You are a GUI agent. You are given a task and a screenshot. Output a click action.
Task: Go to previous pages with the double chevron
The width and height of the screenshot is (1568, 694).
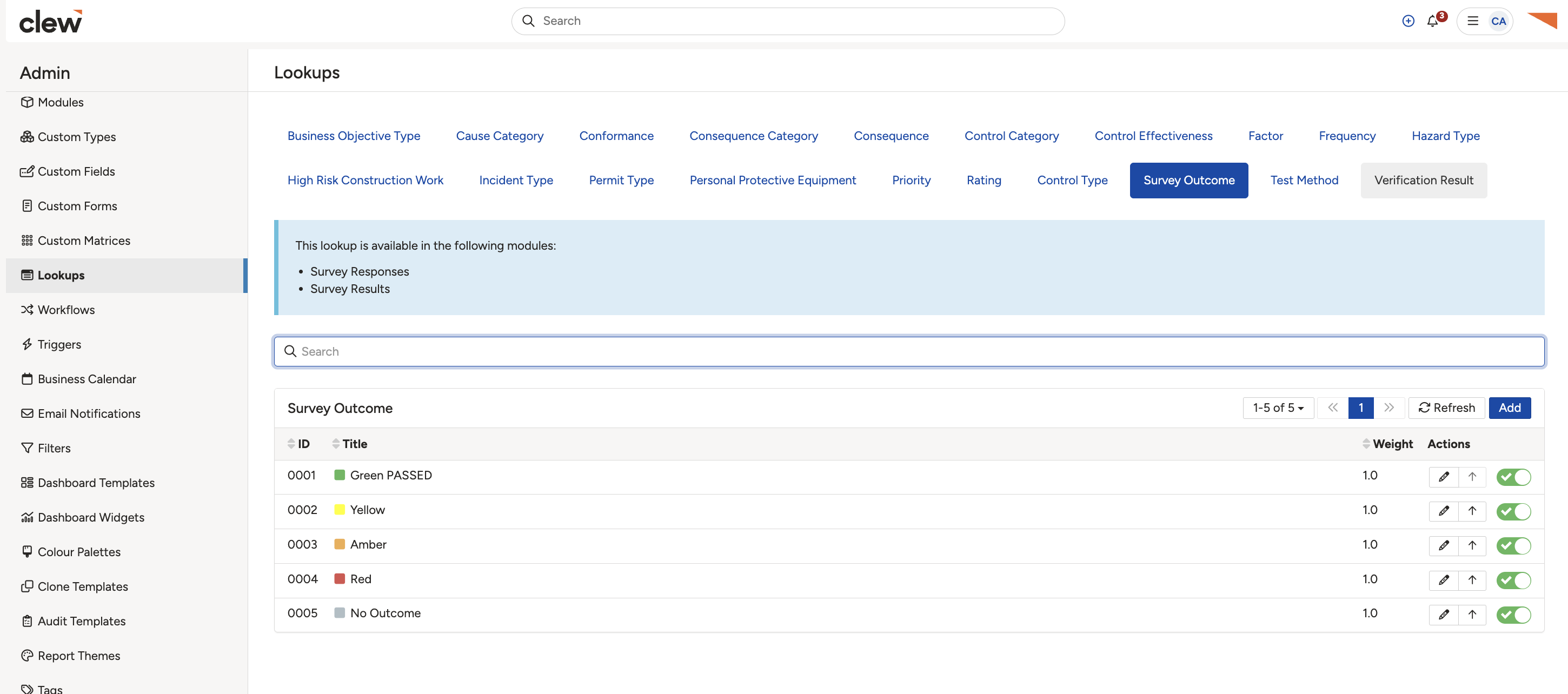[x=1332, y=408]
